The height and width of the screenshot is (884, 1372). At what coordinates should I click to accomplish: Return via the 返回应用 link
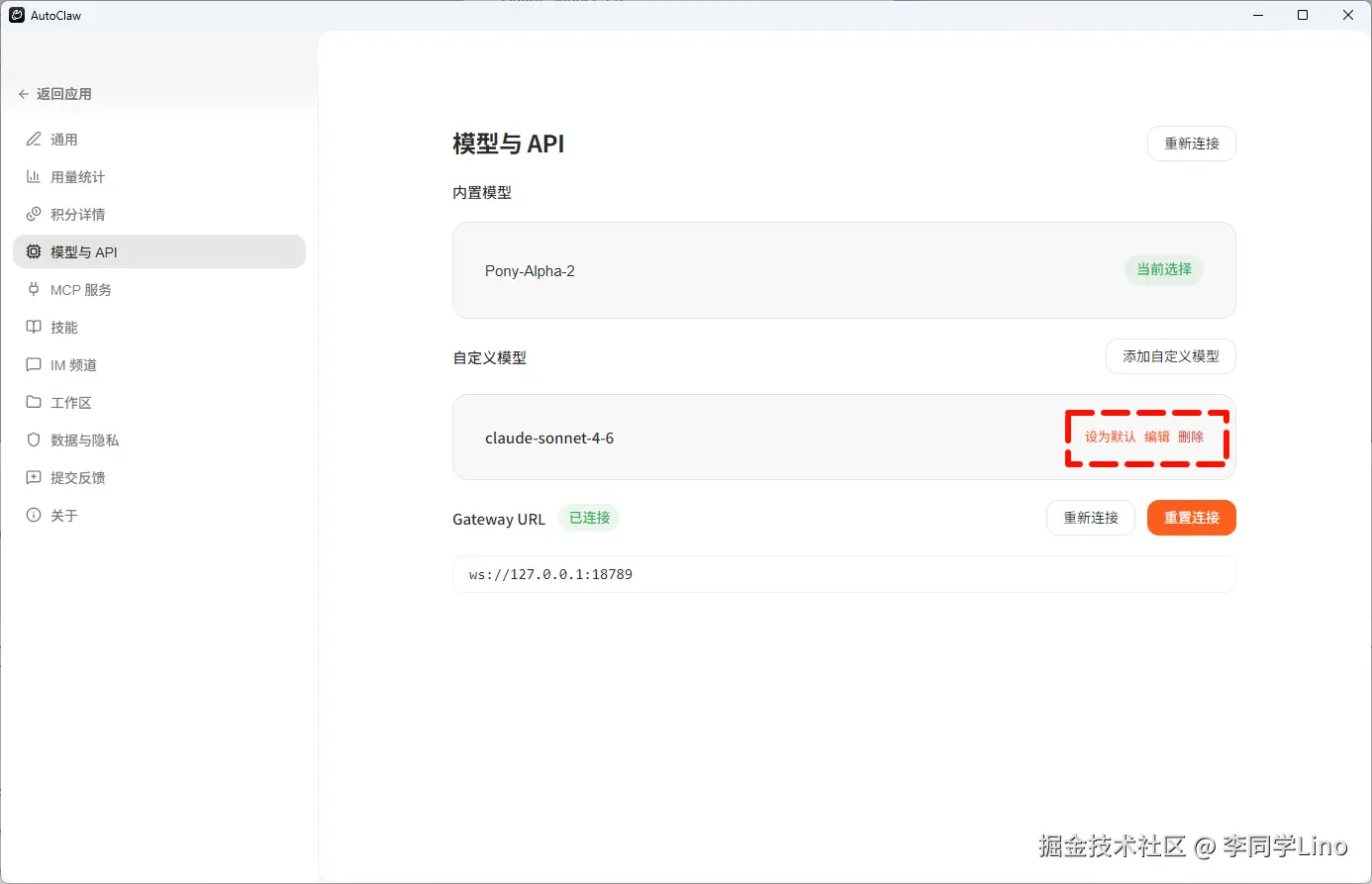click(x=55, y=94)
